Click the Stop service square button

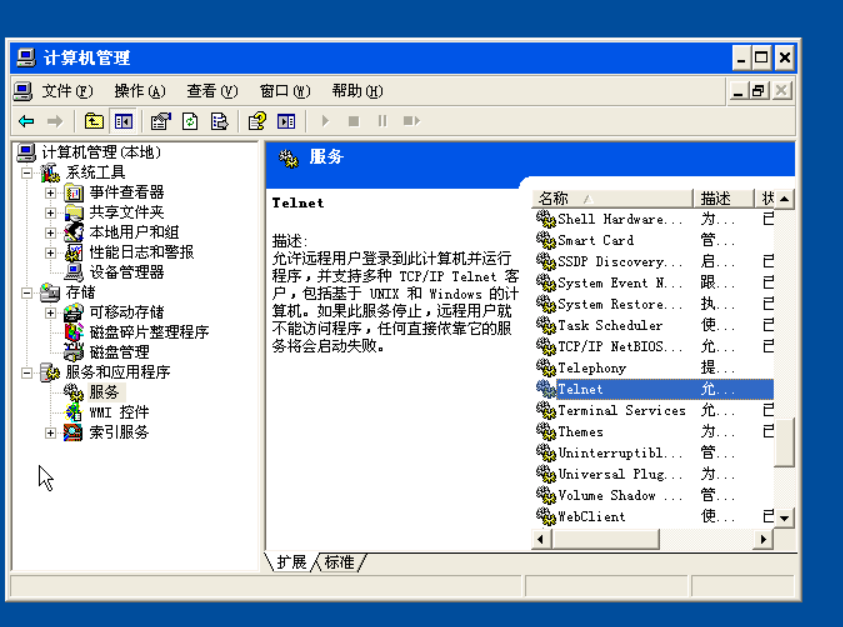353,121
